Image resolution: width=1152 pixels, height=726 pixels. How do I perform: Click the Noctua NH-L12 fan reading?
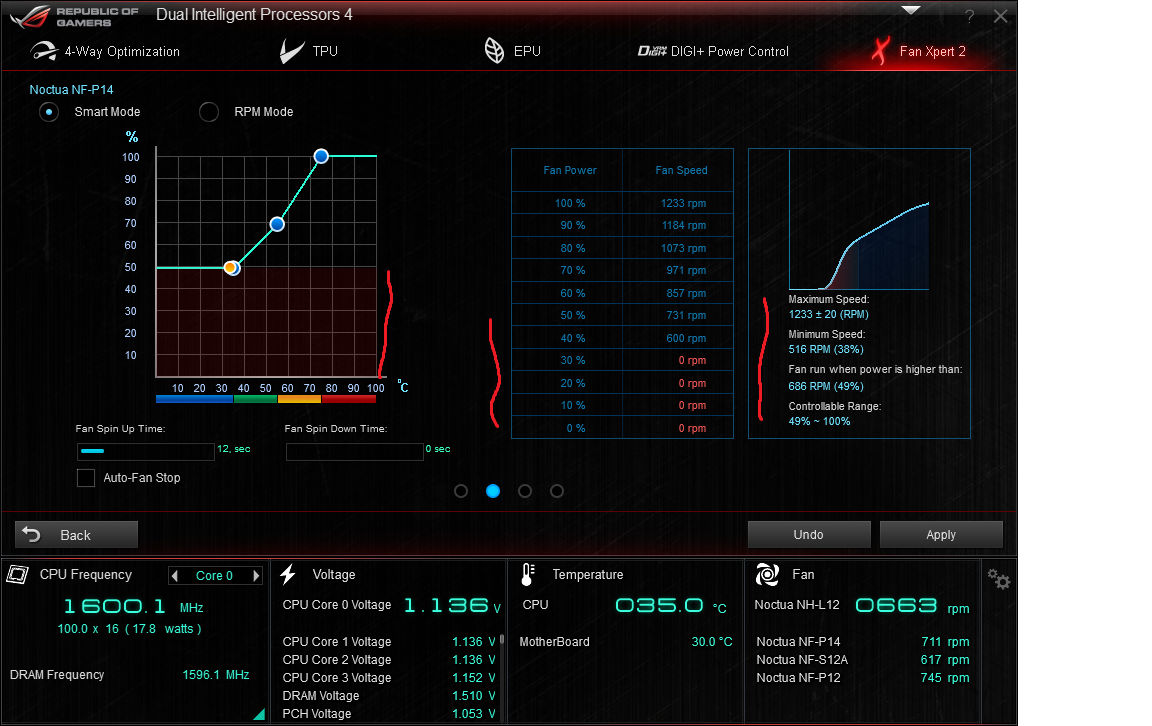coord(863,605)
